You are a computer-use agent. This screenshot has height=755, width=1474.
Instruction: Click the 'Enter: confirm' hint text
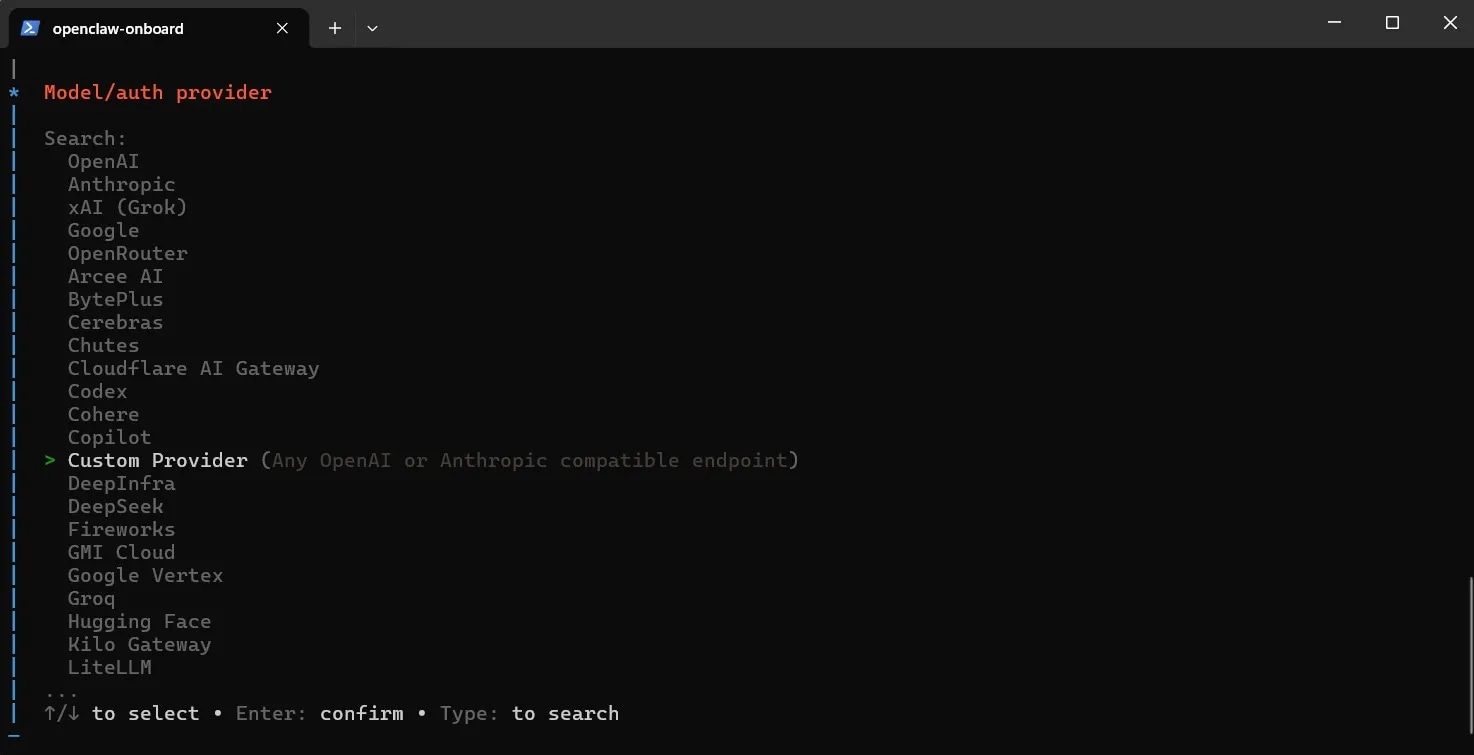319,713
